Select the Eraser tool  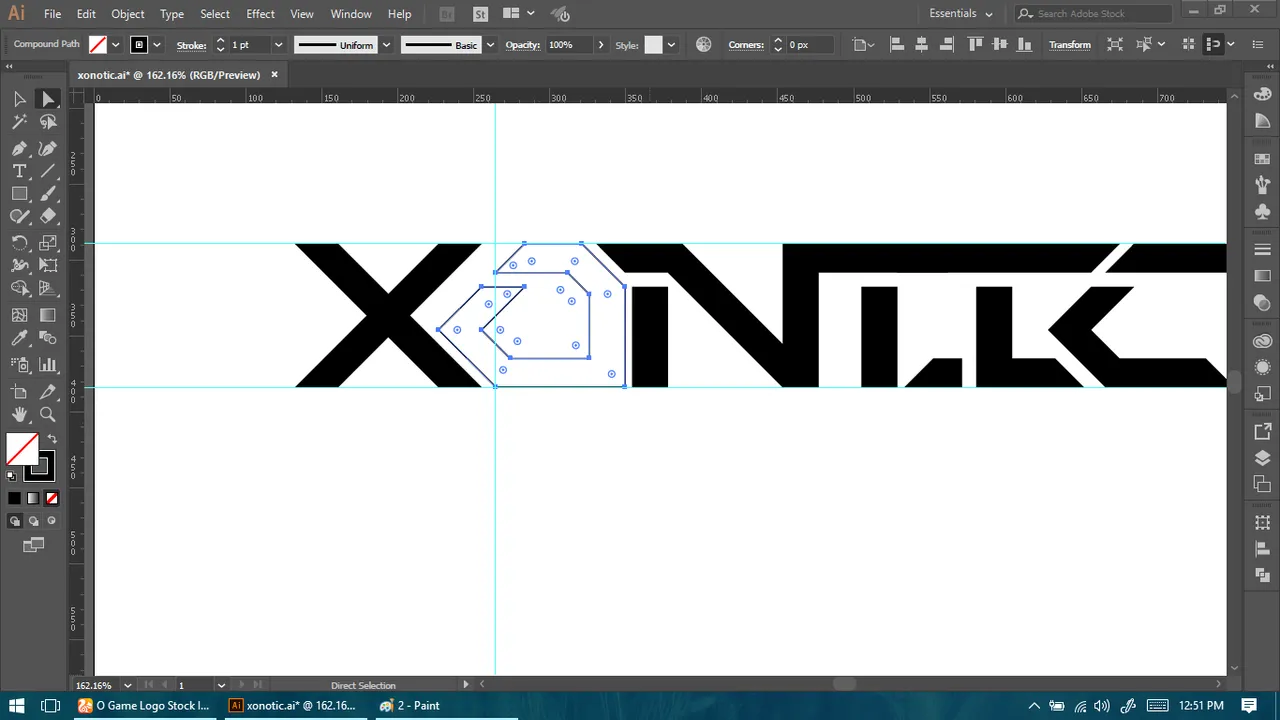pyautogui.click(x=47, y=216)
